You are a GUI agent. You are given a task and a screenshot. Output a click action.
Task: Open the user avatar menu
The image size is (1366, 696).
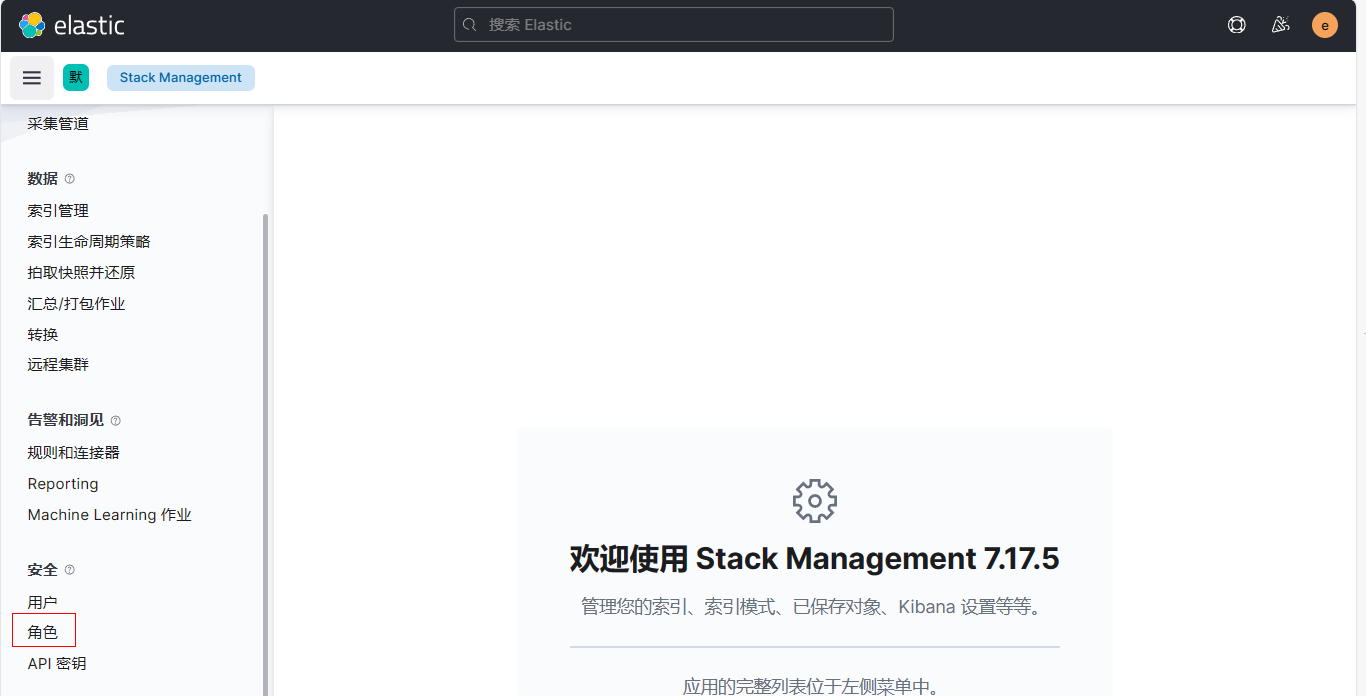point(1324,26)
